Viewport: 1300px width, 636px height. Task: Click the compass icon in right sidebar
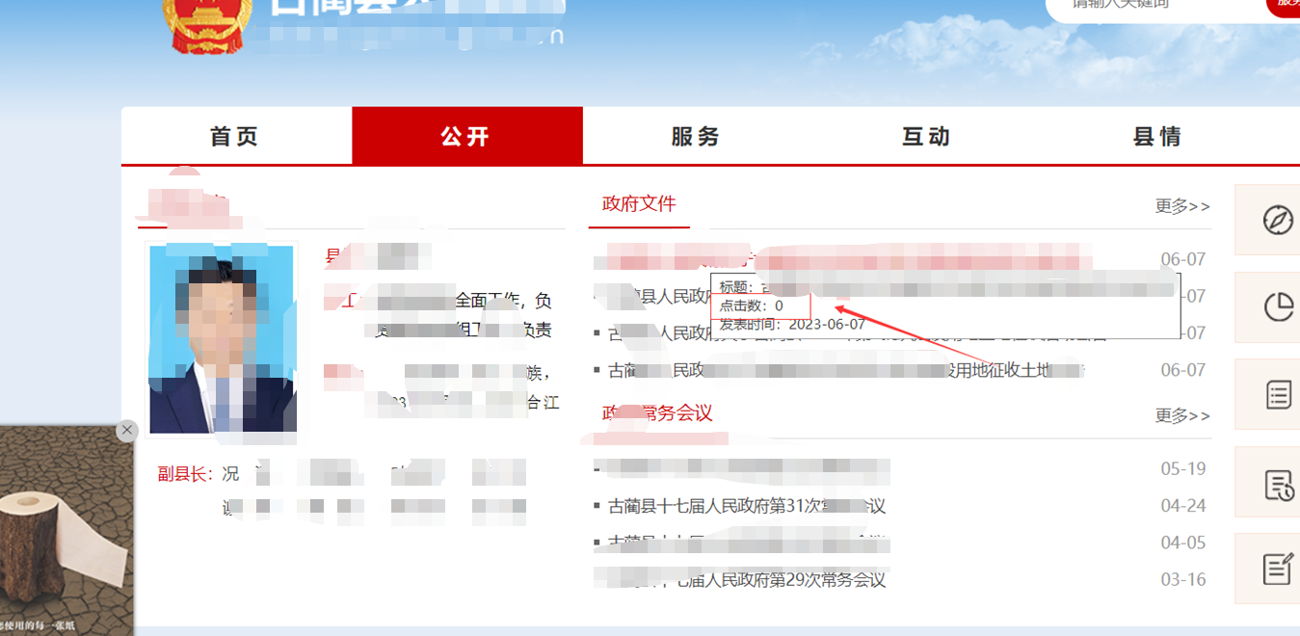(x=1277, y=220)
